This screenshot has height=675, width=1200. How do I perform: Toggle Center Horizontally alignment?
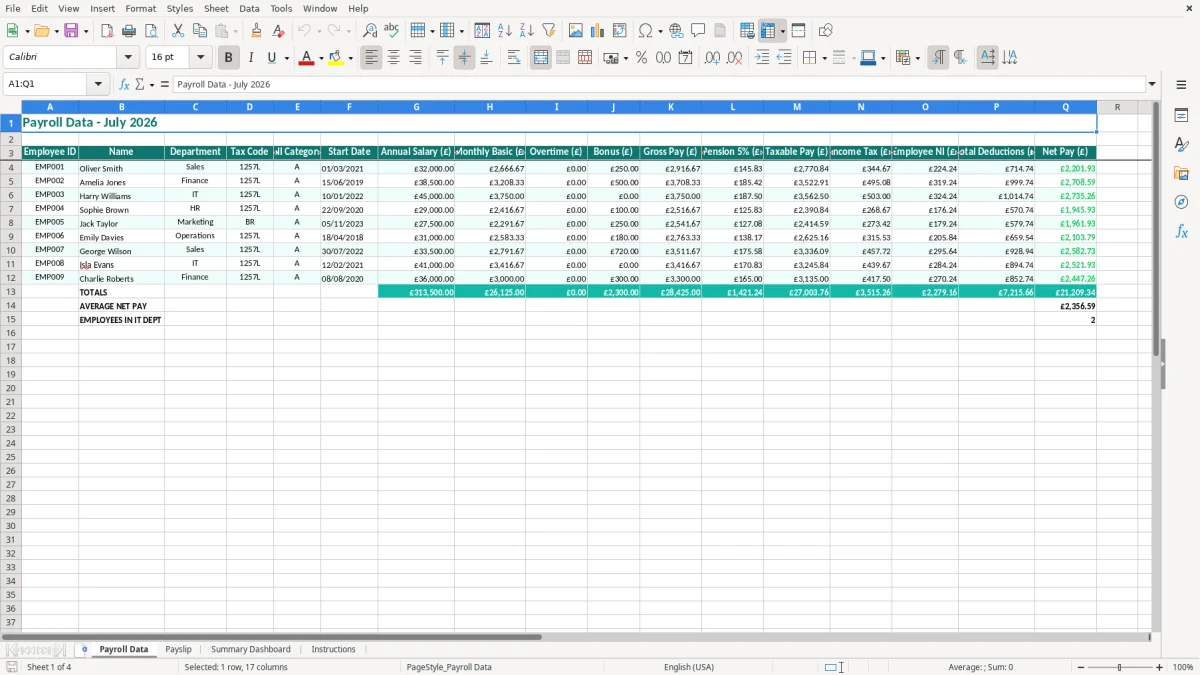[394, 58]
